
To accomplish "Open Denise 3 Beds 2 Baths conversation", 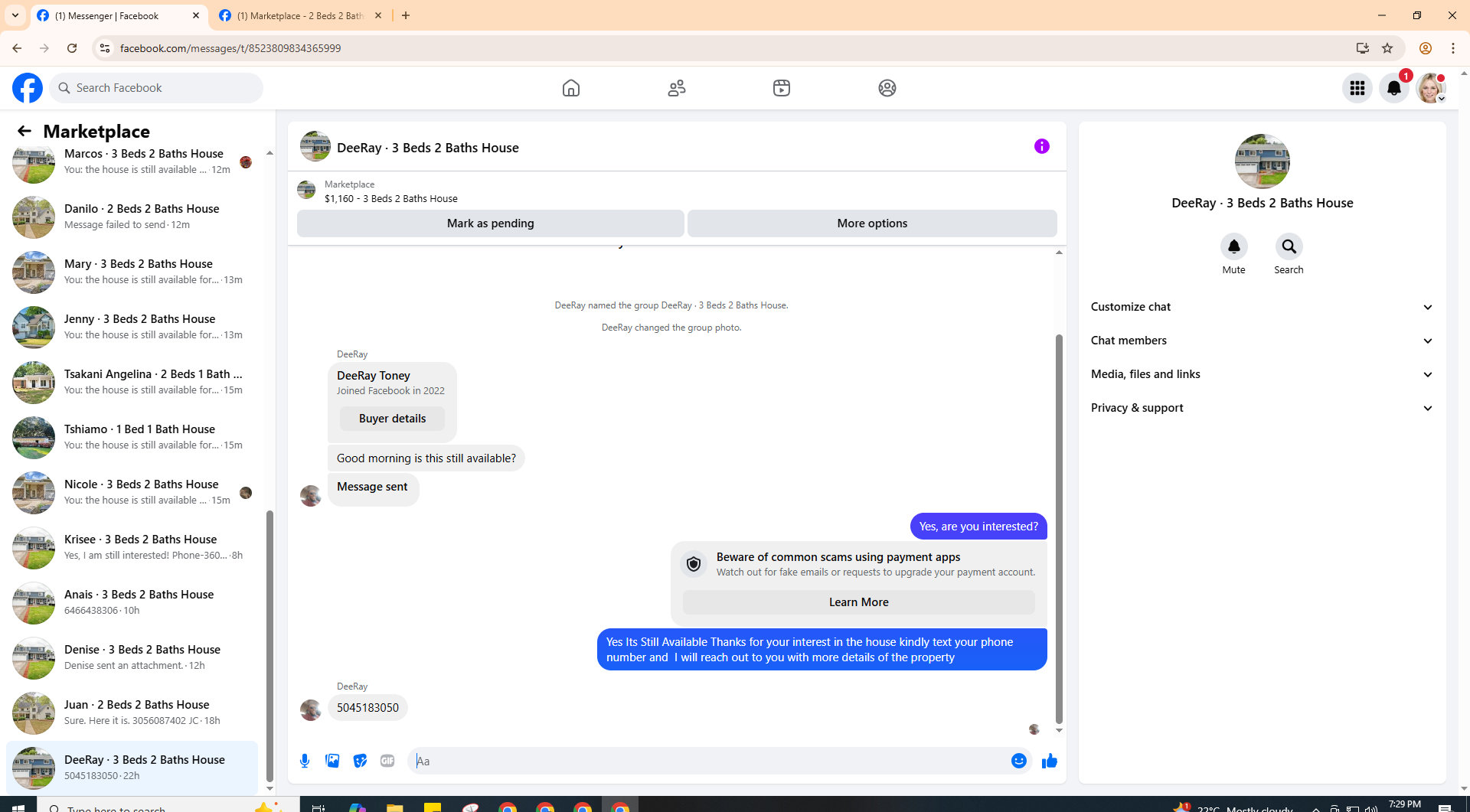I will (132, 657).
